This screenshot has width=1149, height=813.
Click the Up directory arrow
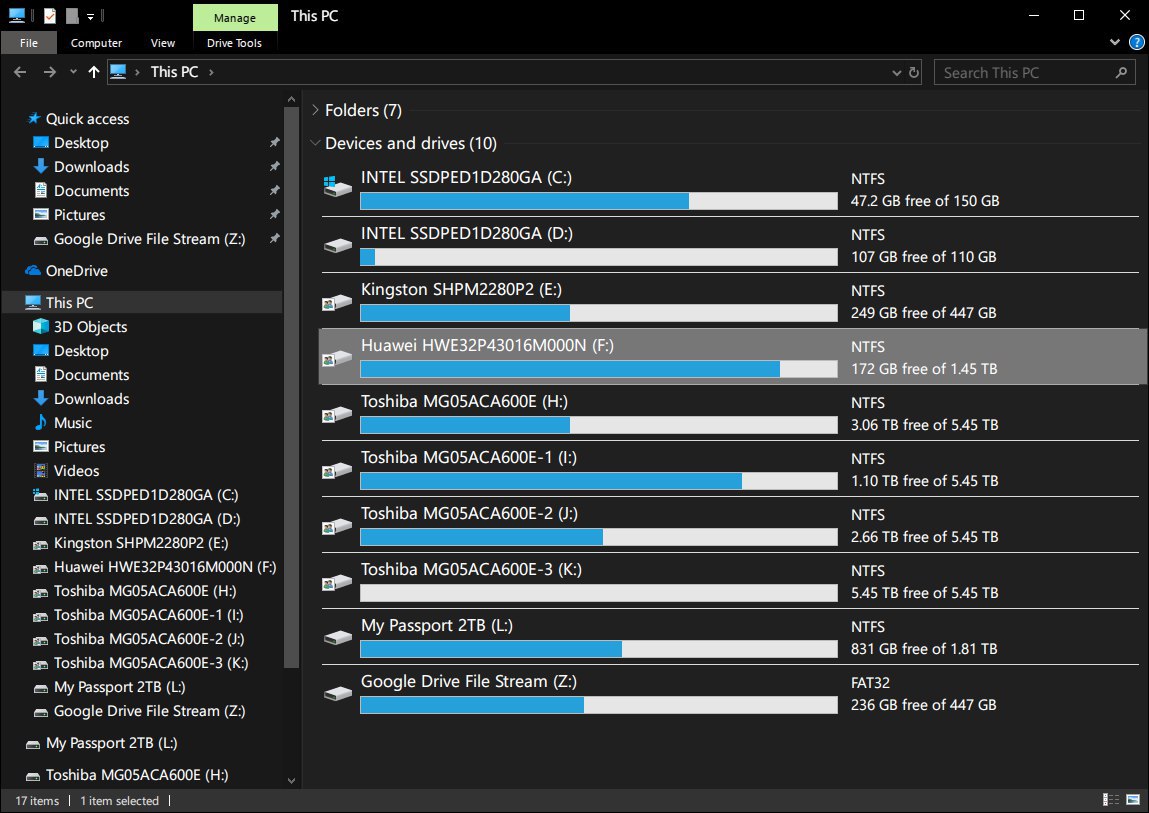pyautogui.click(x=94, y=72)
